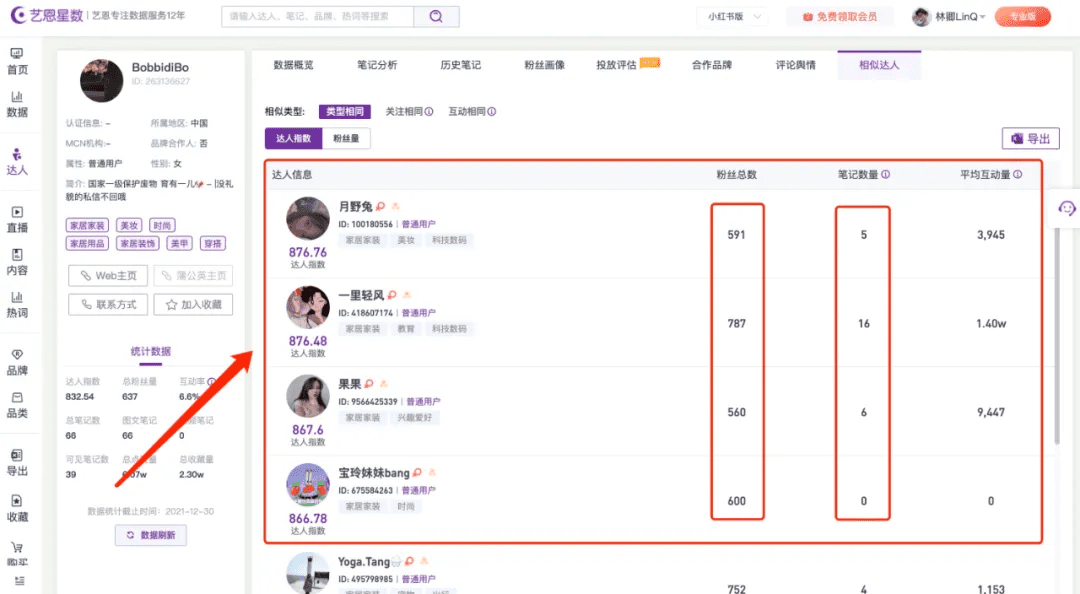Click the 数据刷新 refresh button

coord(151,535)
